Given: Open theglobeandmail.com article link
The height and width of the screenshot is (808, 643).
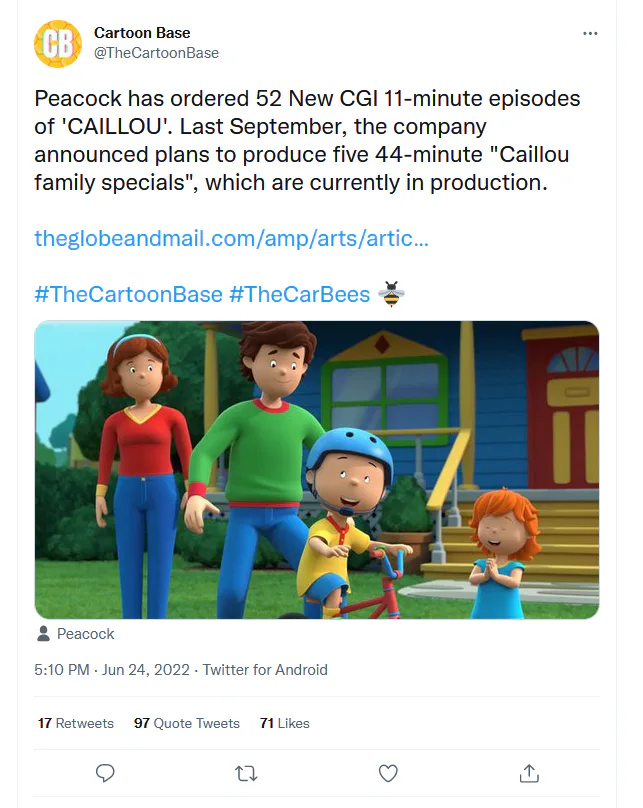Looking at the screenshot, I should coord(231,239).
